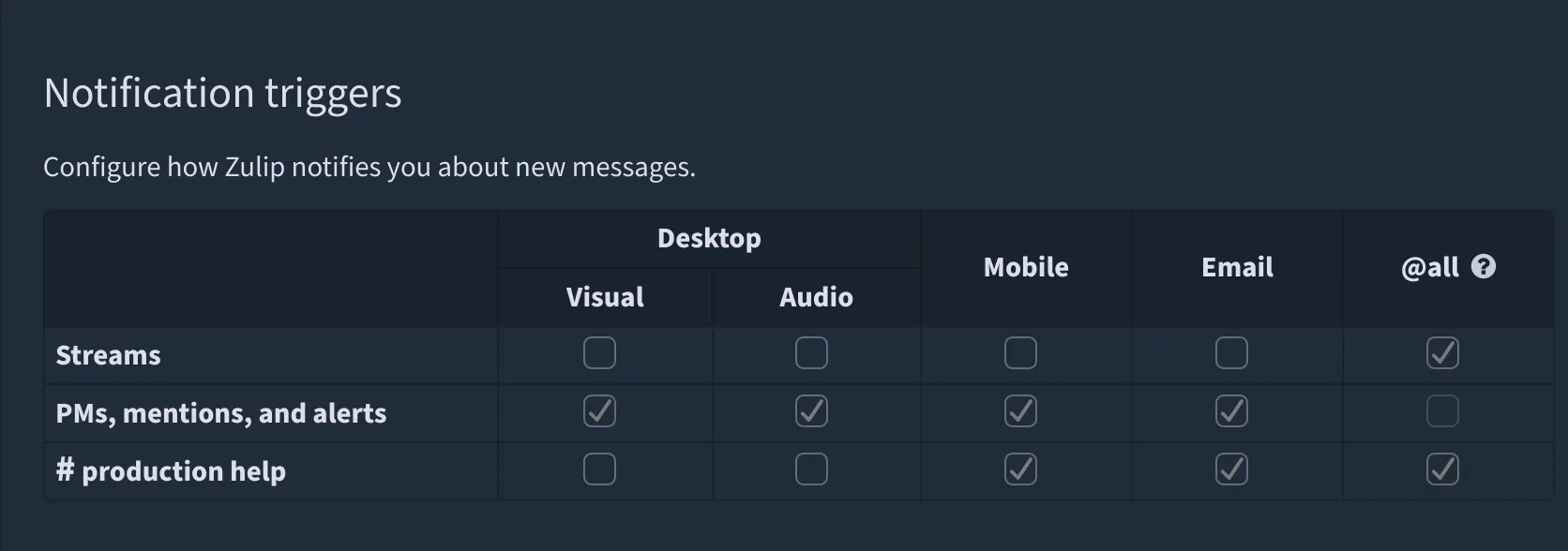Enable Streams mobile notifications
1568x551 pixels.
pyautogui.click(x=1020, y=353)
